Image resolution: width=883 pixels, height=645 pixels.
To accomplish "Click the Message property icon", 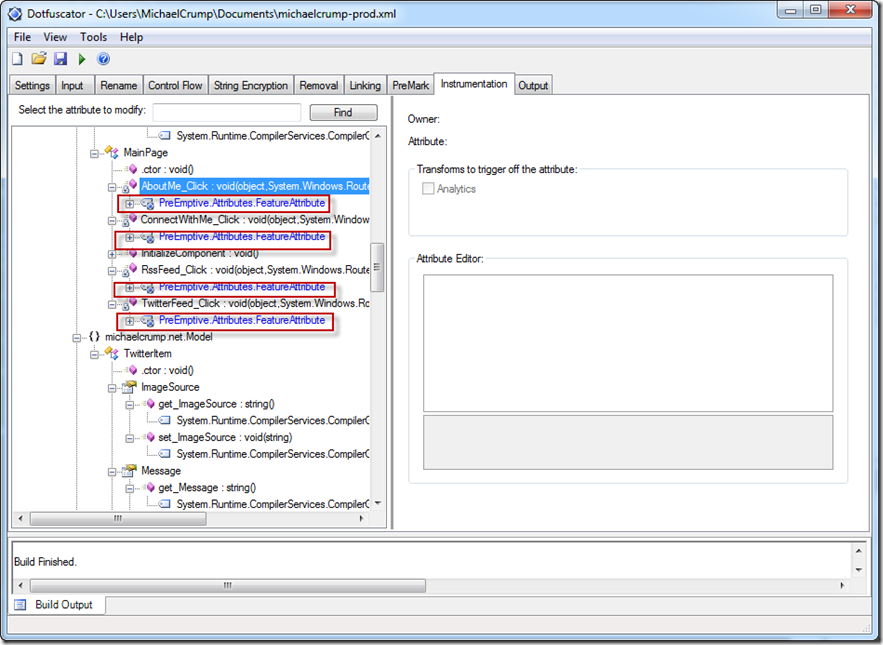I will coord(130,470).
